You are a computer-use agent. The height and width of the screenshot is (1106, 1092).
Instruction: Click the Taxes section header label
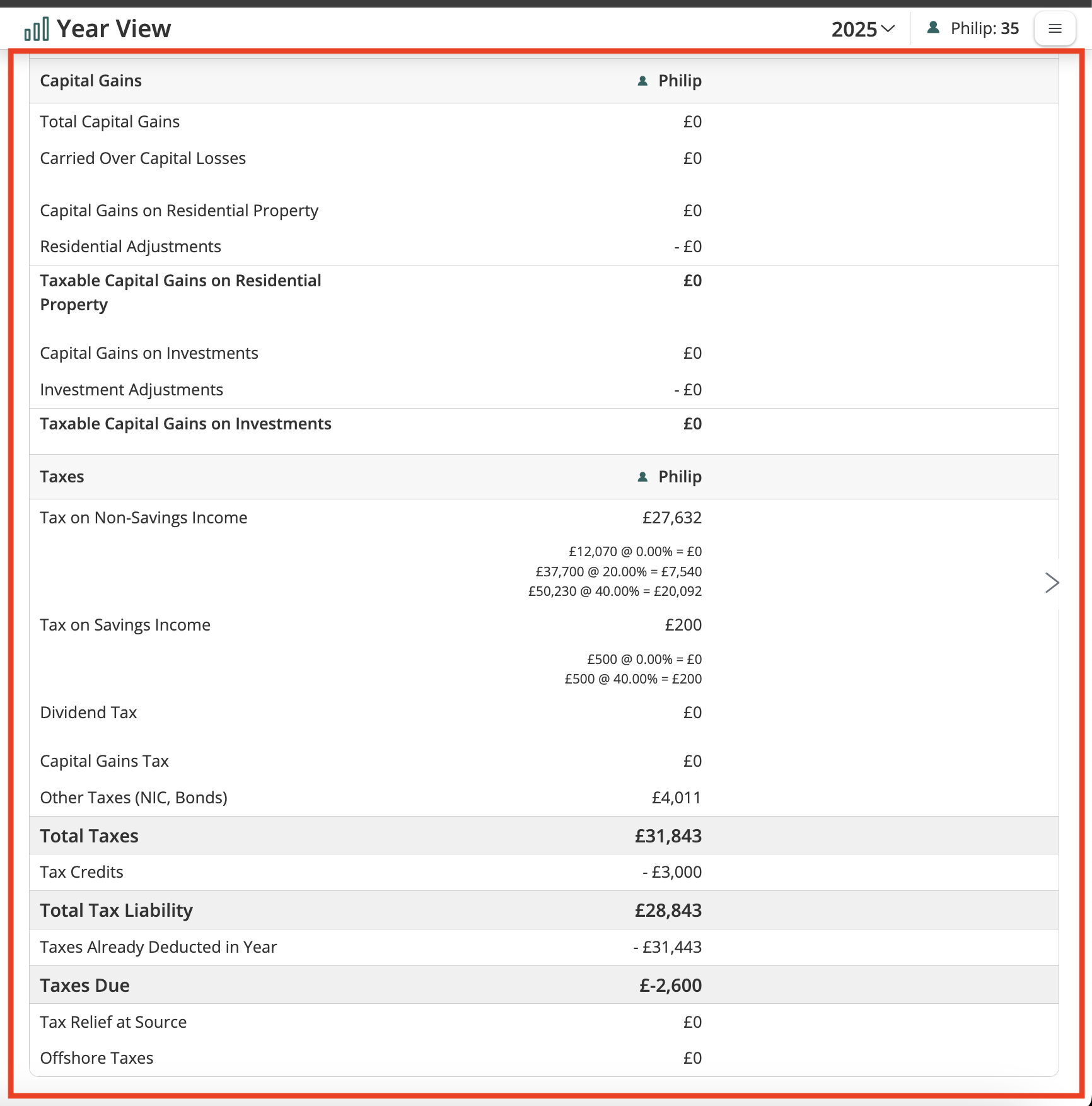point(62,477)
